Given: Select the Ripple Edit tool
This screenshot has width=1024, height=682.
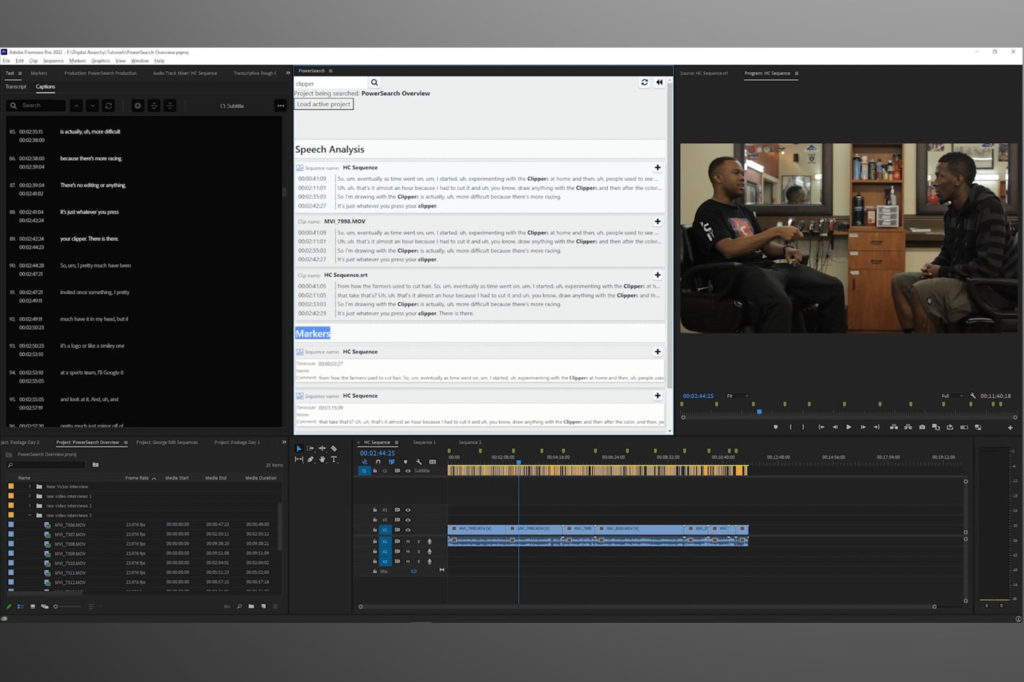Looking at the screenshot, I should 322,449.
